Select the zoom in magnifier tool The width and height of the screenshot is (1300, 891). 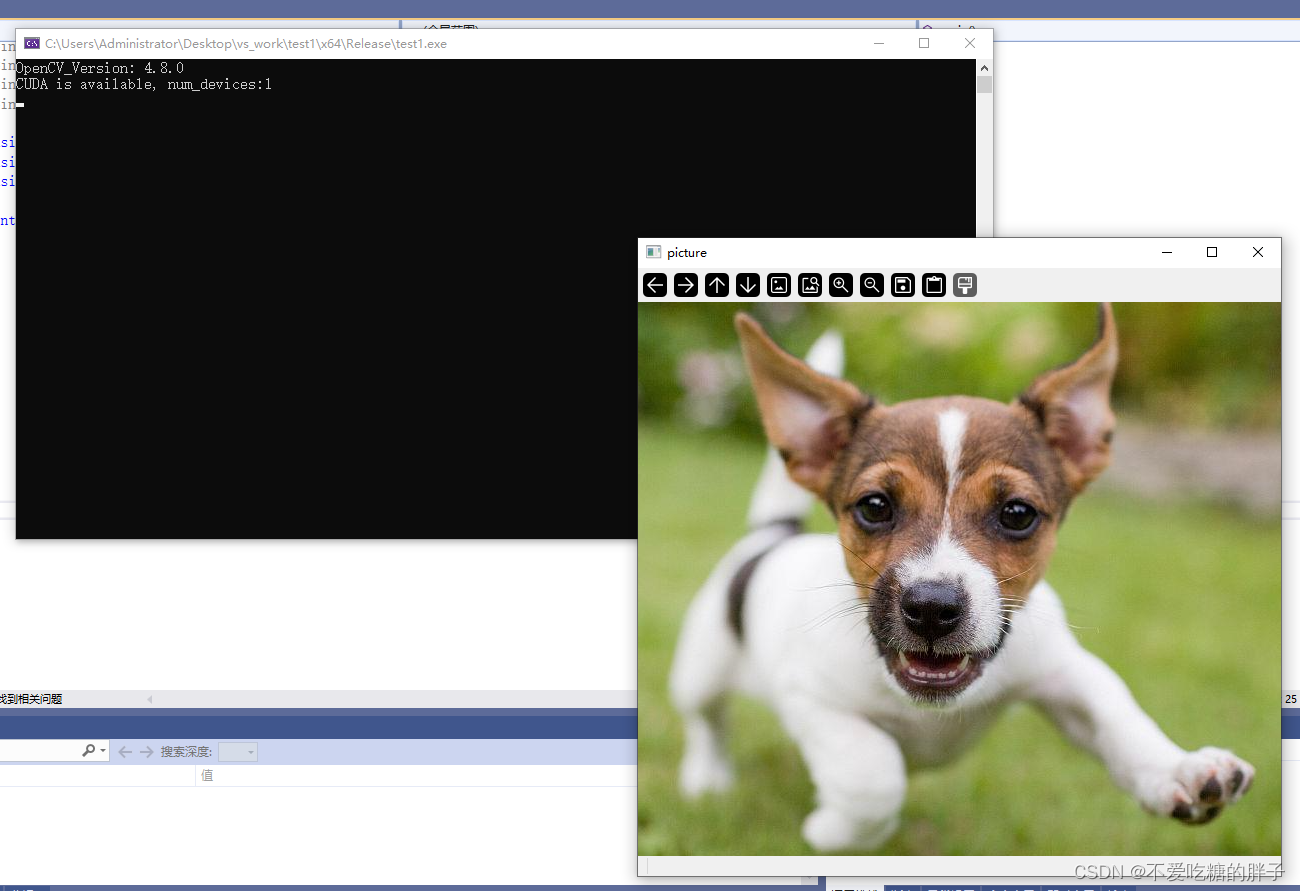tap(840, 285)
